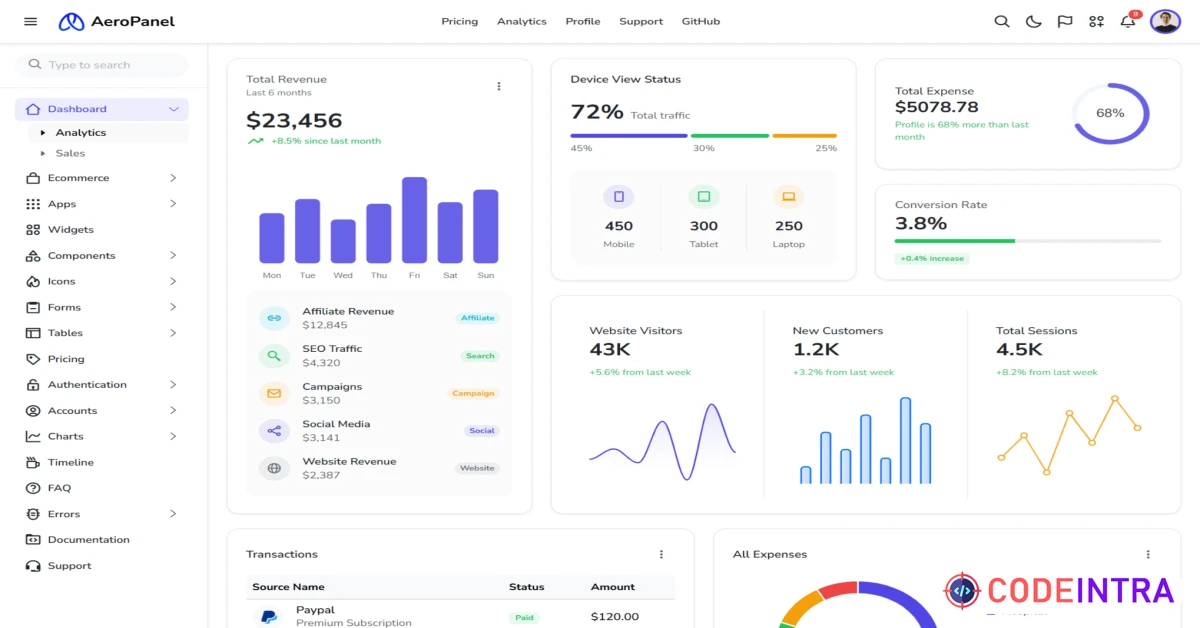Expand the Errors submenu arrow

coord(173,514)
